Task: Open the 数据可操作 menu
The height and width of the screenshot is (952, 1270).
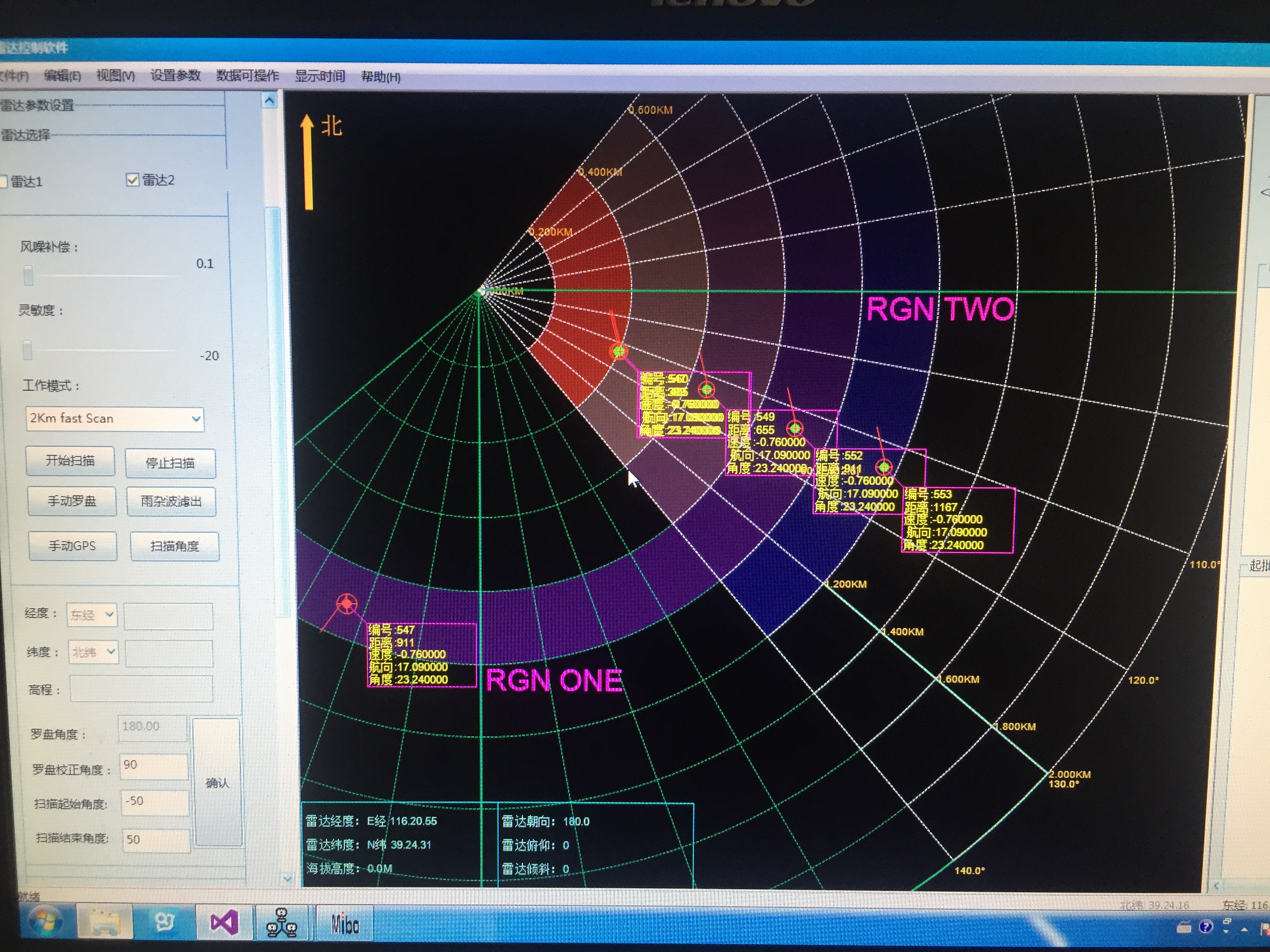Action: [247, 76]
